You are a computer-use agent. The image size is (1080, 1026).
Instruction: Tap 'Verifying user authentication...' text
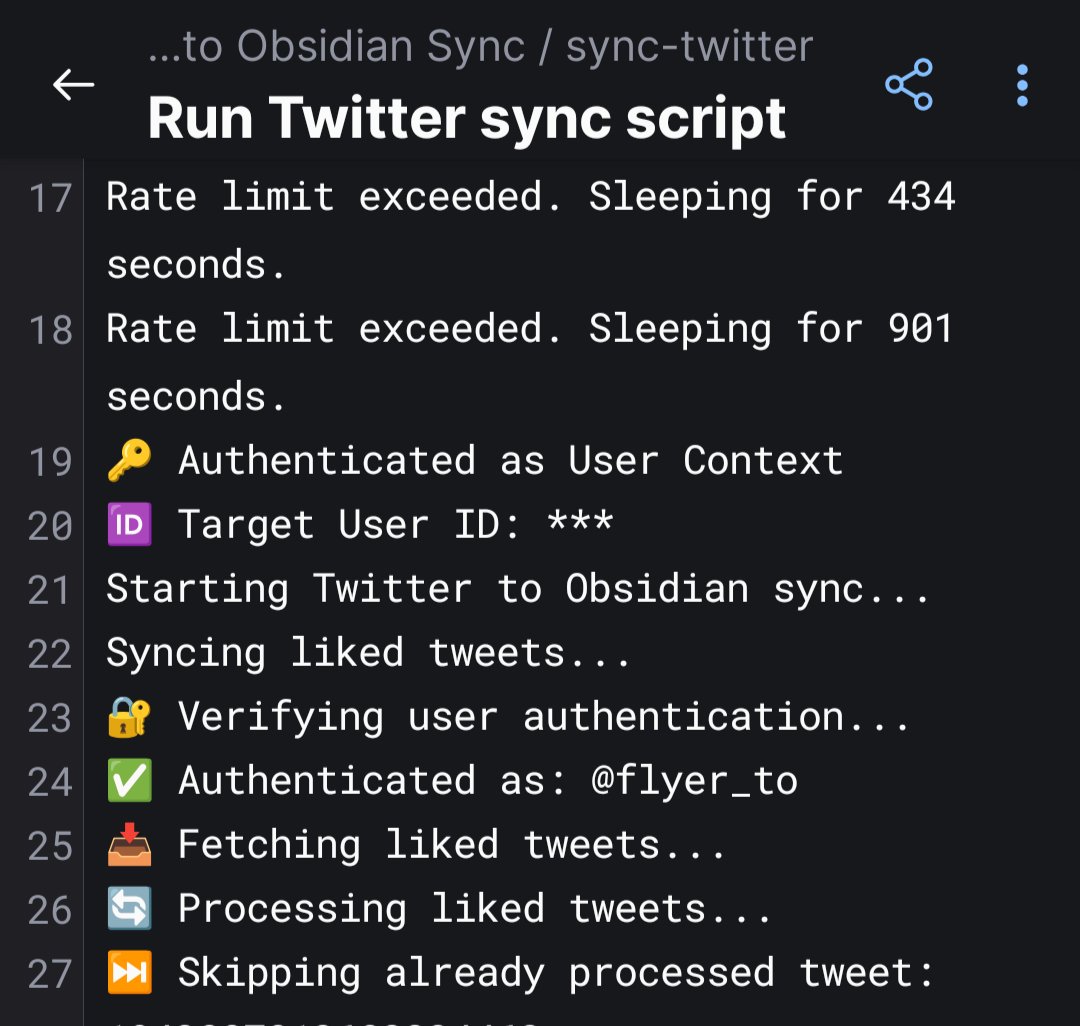[x=543, y=718]
